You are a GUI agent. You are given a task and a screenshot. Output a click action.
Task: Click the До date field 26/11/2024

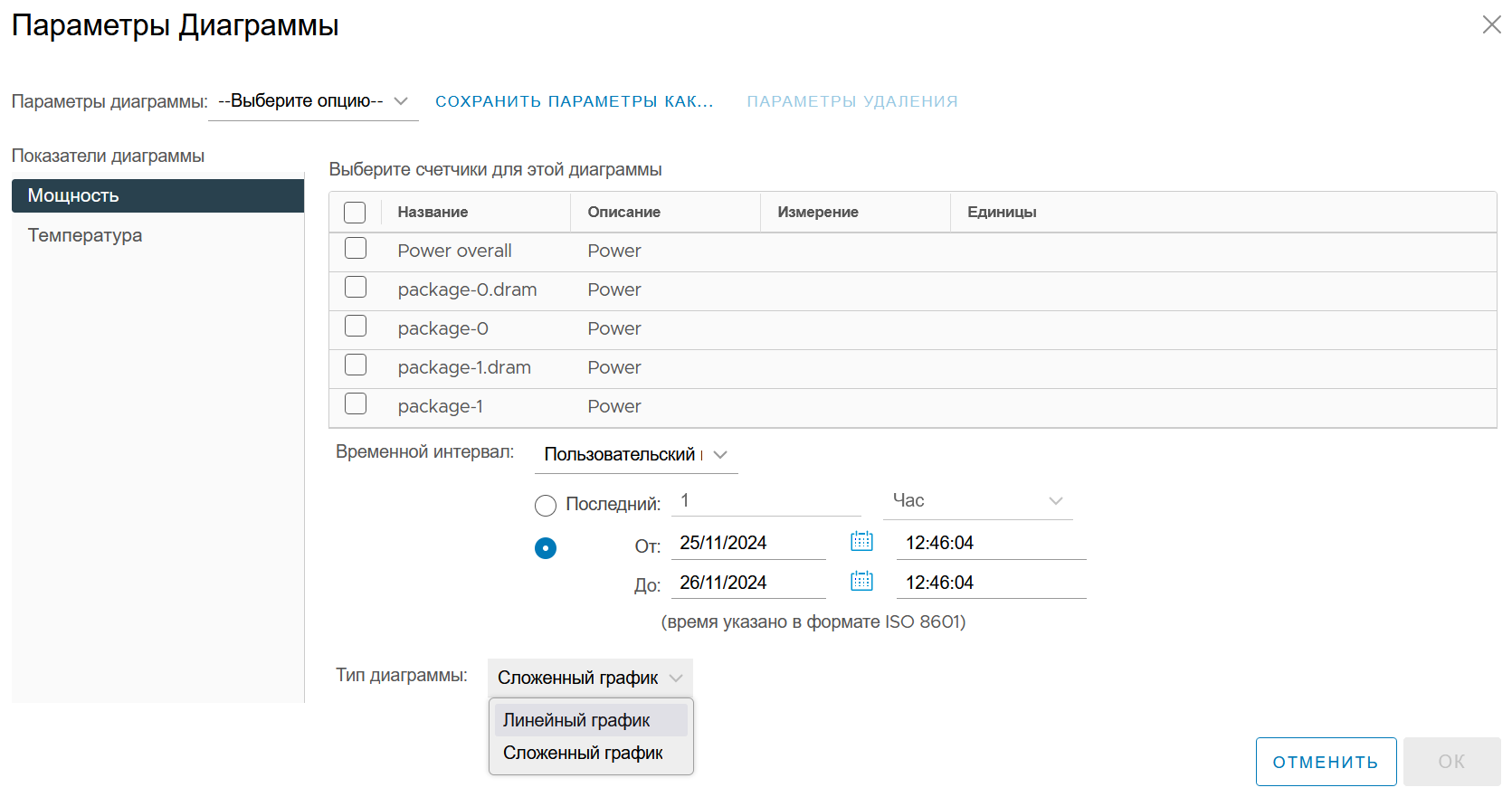pyautogui.click(x=748, y=583)
